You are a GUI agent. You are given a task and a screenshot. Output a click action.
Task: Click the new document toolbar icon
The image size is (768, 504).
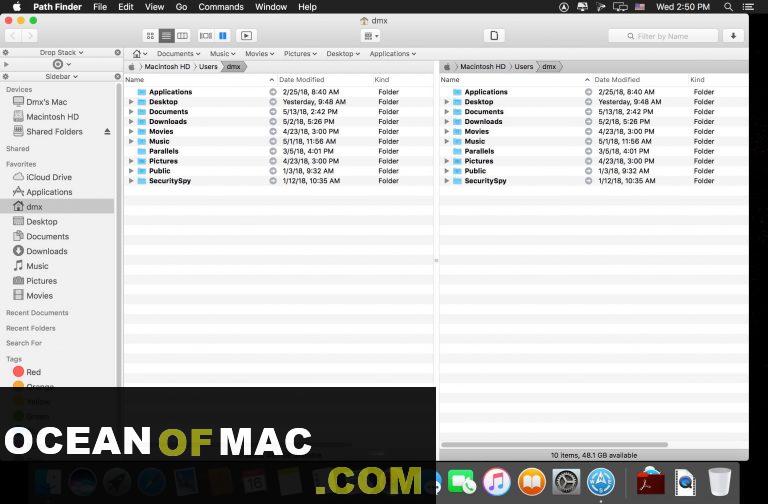(x=494, y=36)
